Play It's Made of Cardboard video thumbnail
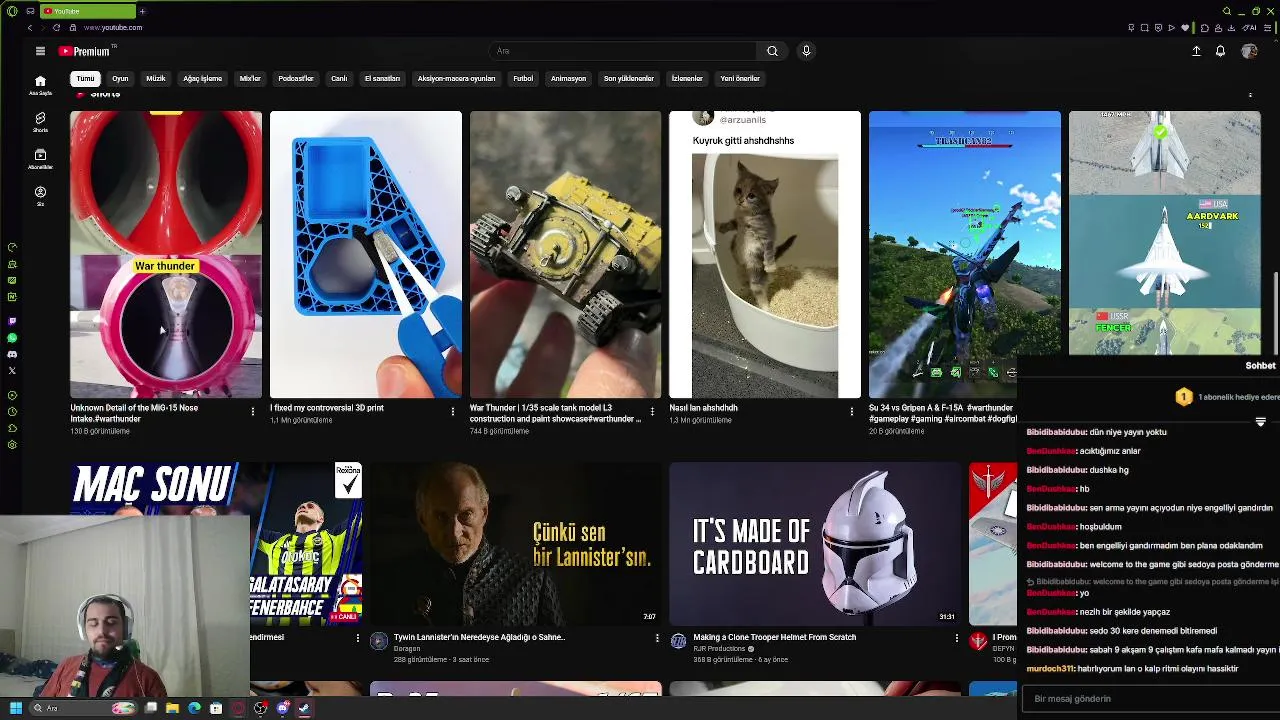This screenshot has height=720, width=1280. pos(815,544)
